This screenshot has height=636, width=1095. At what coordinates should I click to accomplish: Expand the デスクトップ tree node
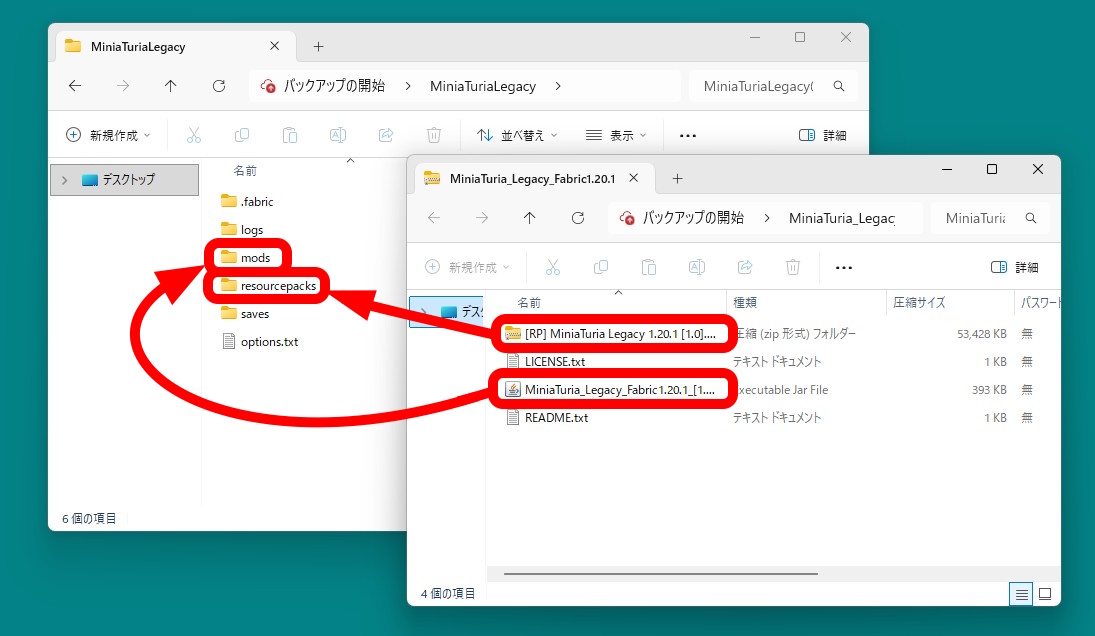(65, 180)
